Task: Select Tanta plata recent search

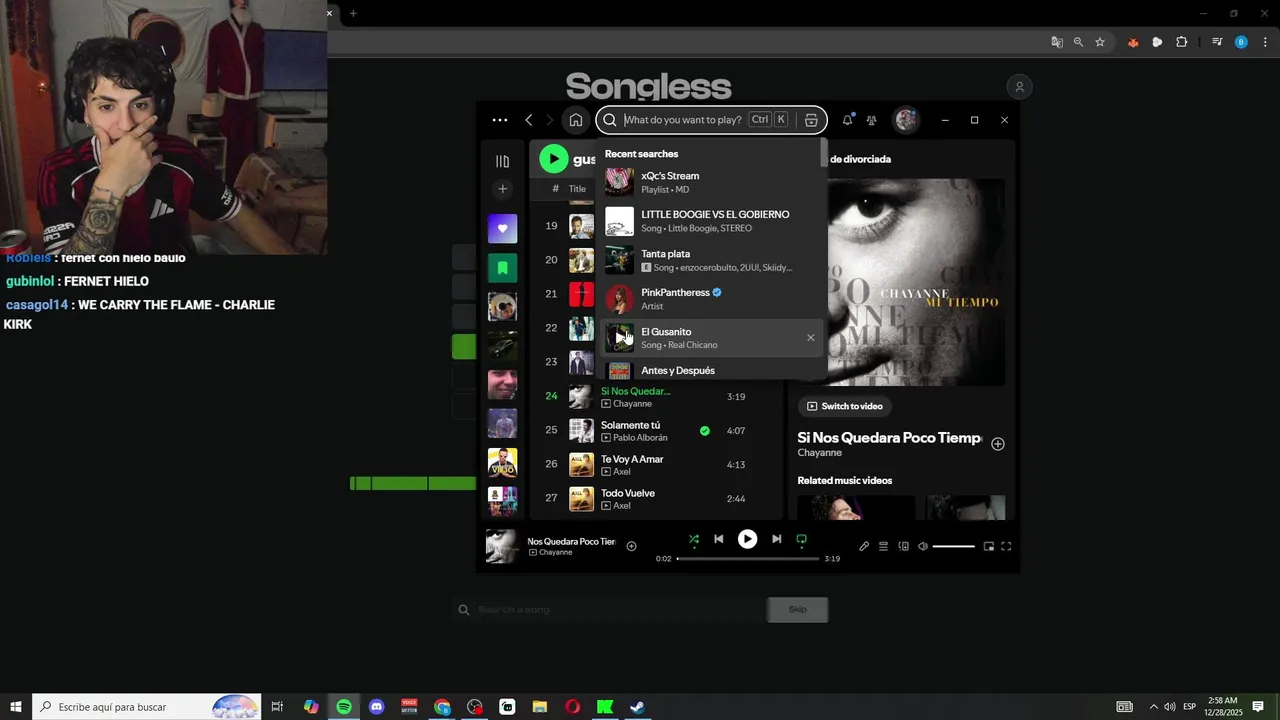Action: coord(712,260)
